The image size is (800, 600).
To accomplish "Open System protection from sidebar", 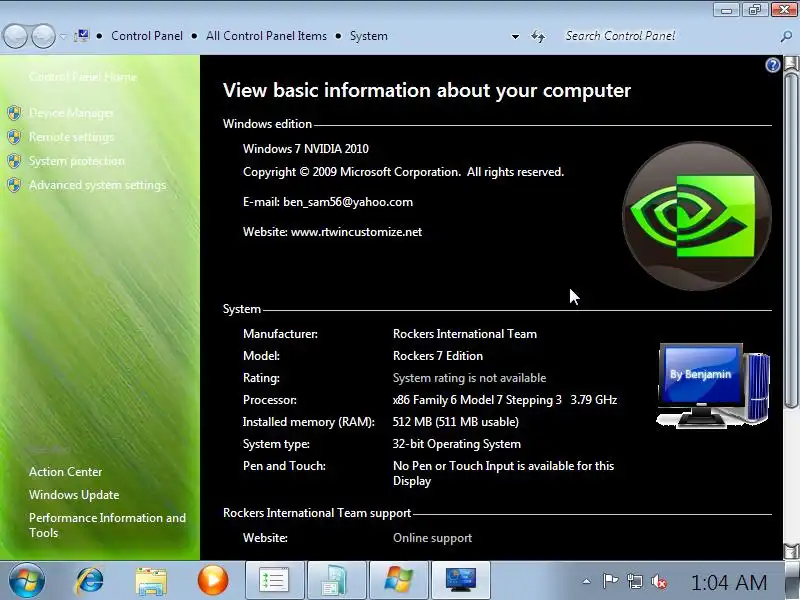I will pos(77,161).
